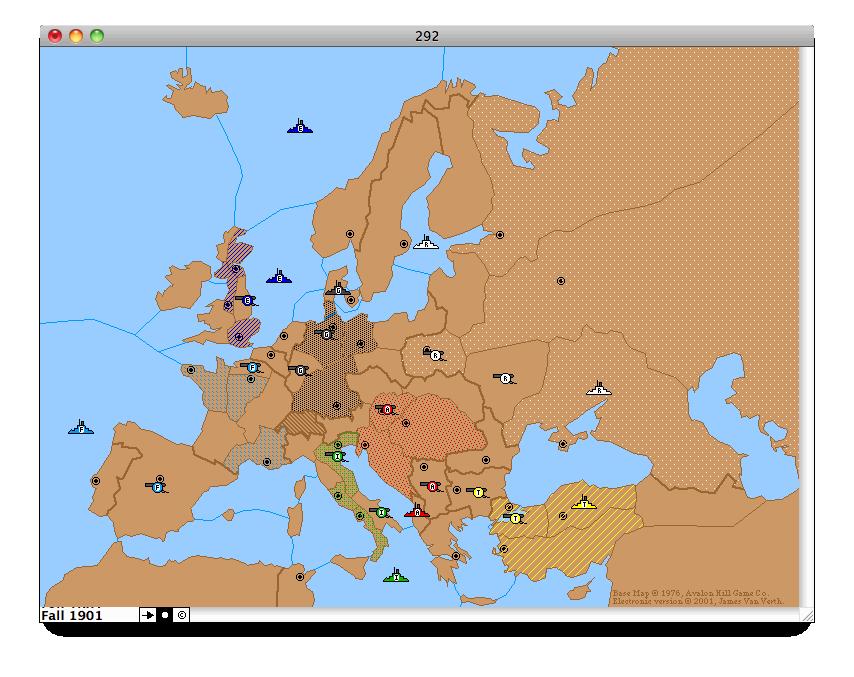Click the window title "292"

click(x=426, y=36)
